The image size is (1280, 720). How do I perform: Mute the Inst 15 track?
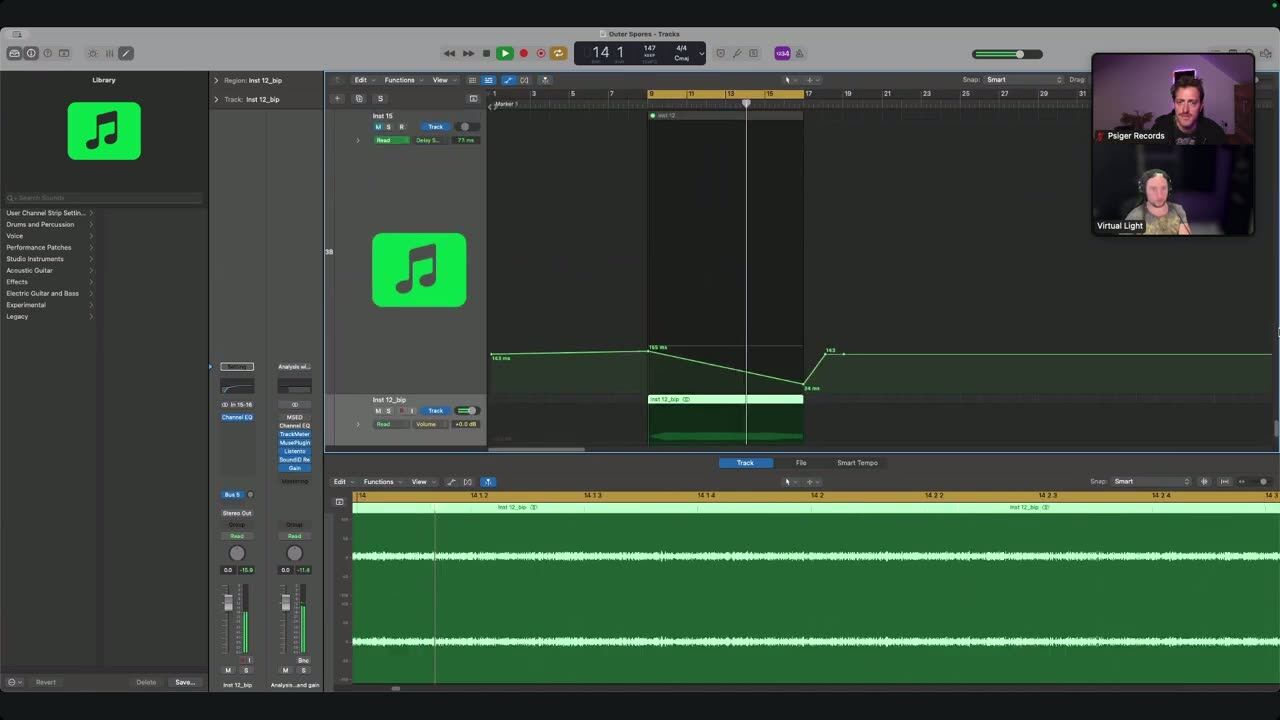pyautogui.click(x=378, y=127)
